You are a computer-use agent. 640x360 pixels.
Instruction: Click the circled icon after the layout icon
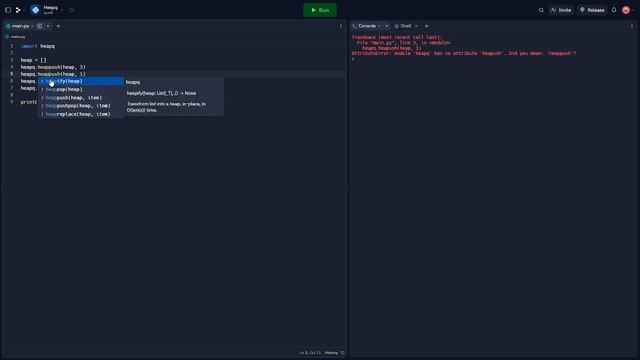[x=48, y=26]
